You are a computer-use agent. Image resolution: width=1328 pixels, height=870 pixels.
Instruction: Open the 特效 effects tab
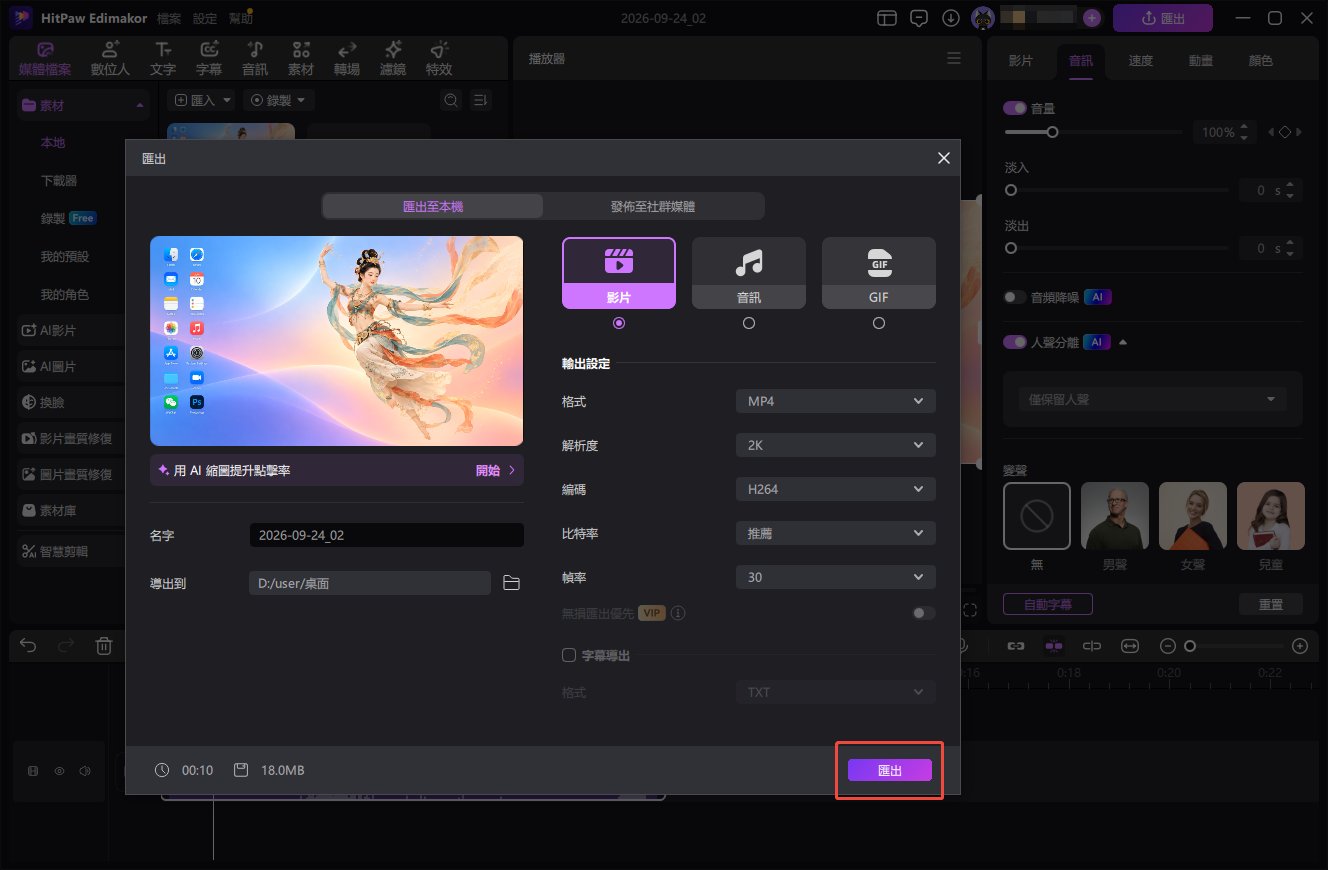(x=439, y=59)
